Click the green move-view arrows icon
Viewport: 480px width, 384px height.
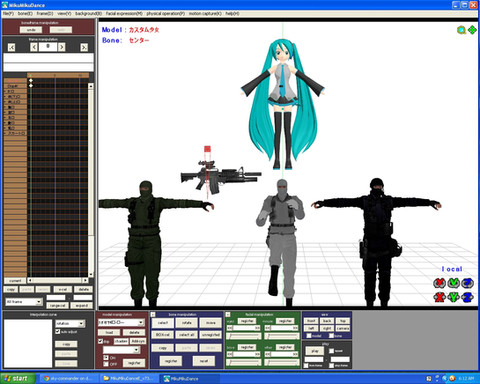click(472, 30)
